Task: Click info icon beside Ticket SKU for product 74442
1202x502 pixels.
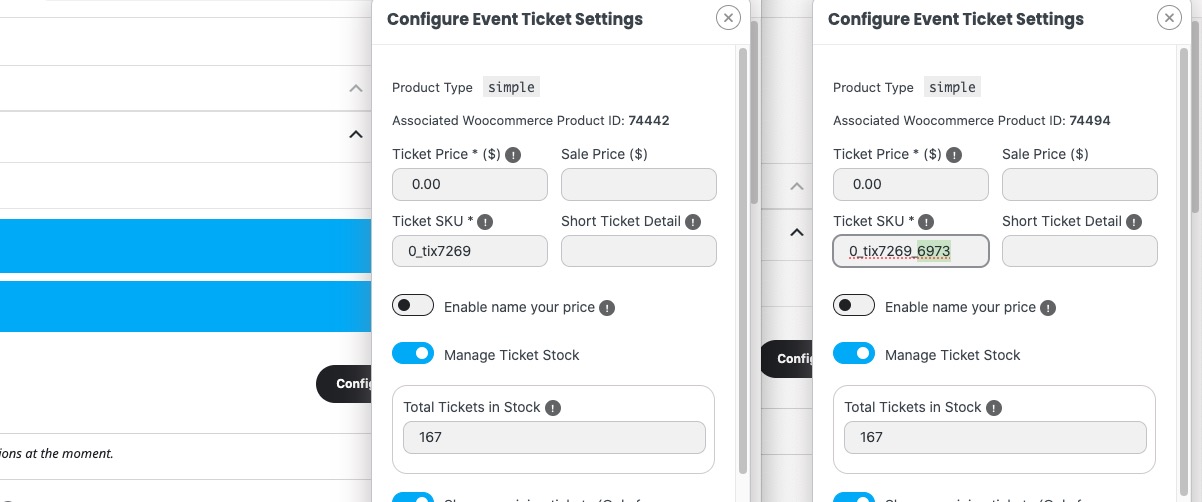Action: pos(486,222)
